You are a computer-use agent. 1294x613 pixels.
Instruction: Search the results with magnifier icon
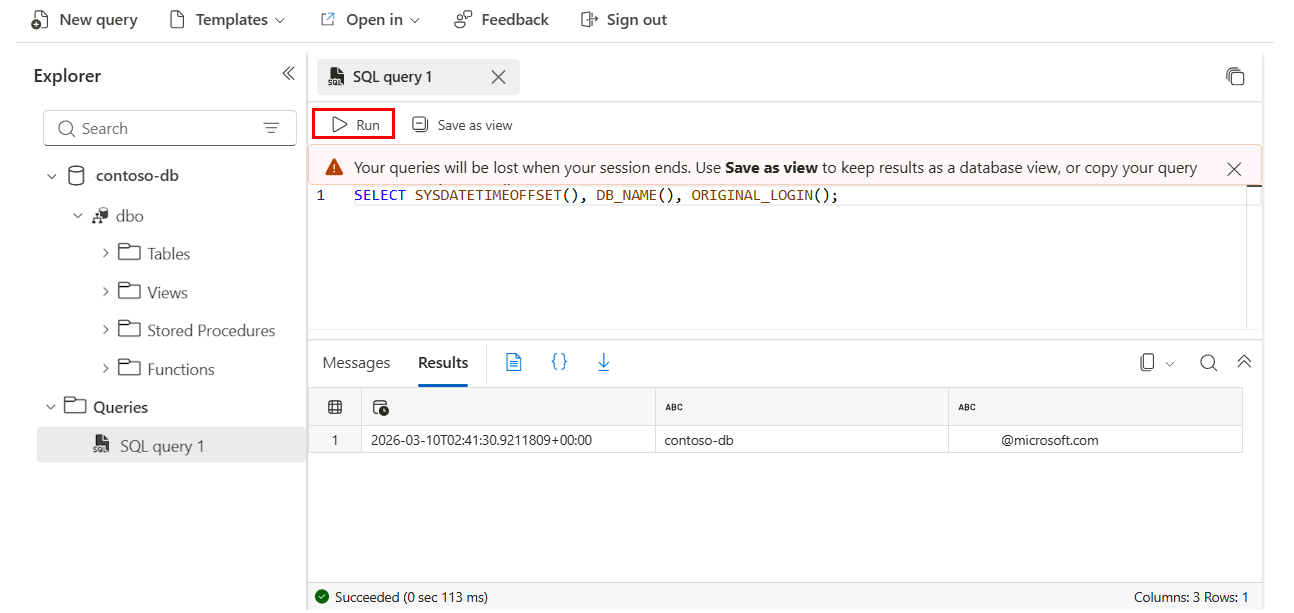pos(1208,363)
